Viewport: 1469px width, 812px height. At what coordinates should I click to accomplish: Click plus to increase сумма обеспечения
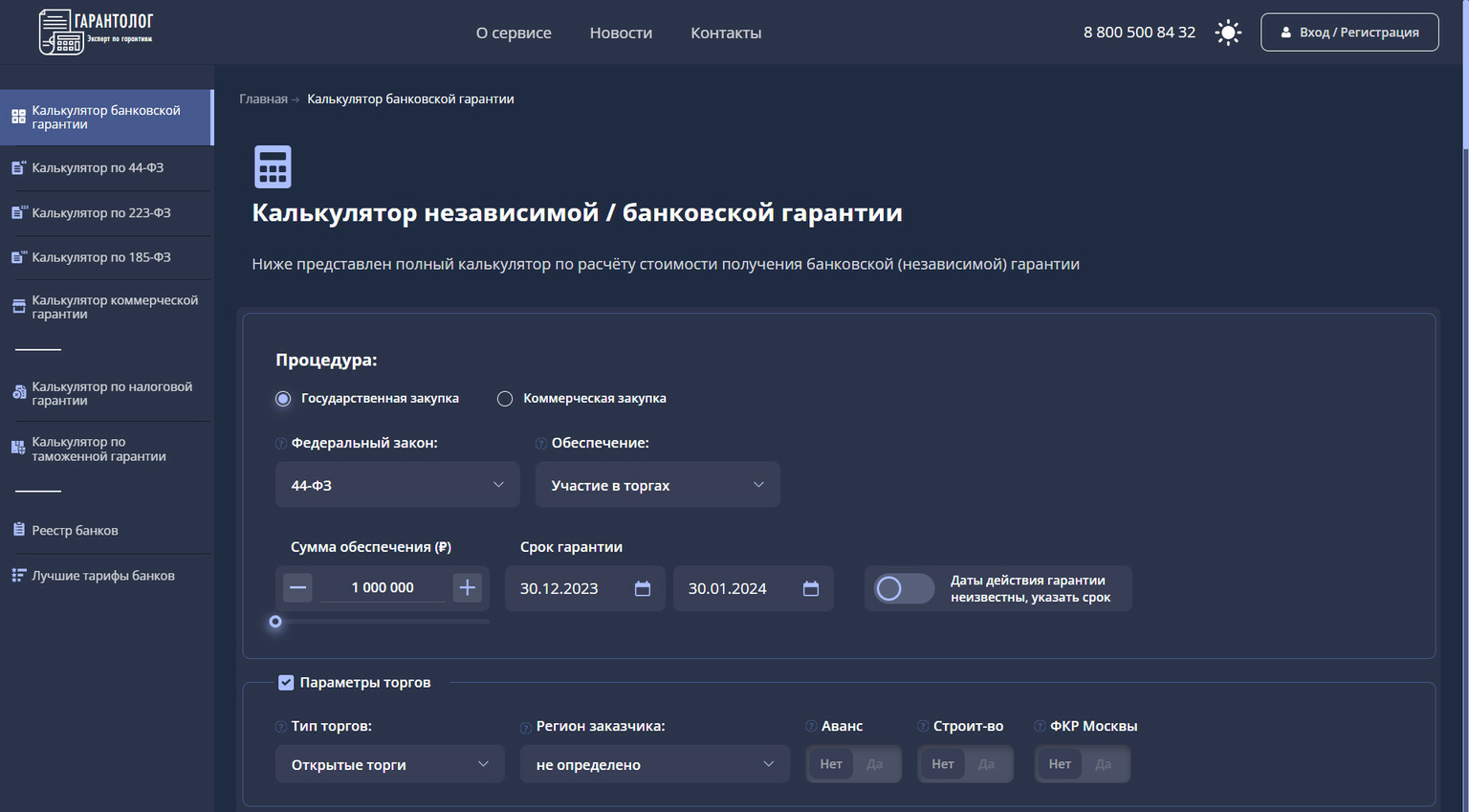pyautogui.click(x=467, y=587)
